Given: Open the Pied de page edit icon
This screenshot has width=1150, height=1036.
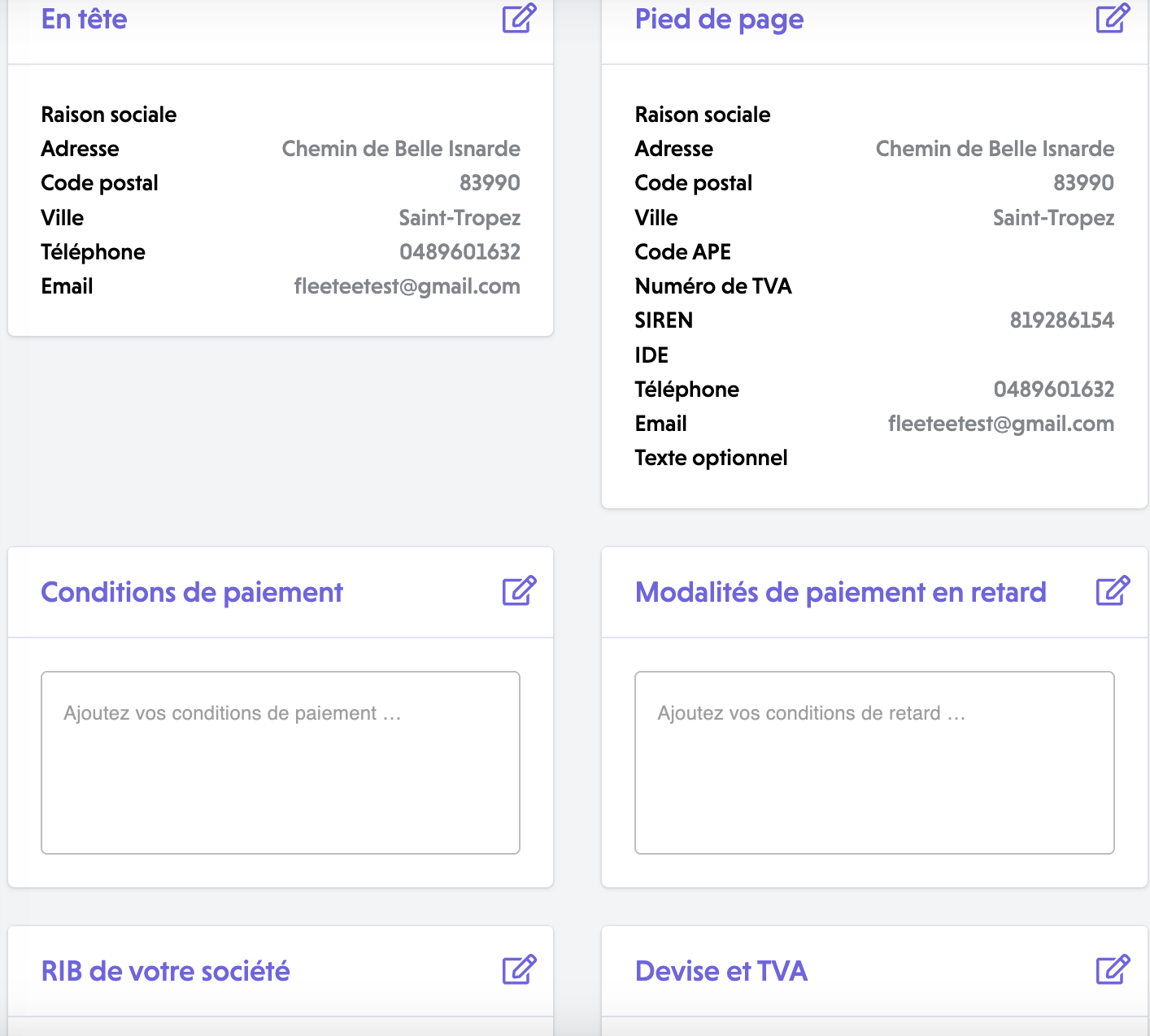Looking at the screenshot, I should tap(1113, 19).
